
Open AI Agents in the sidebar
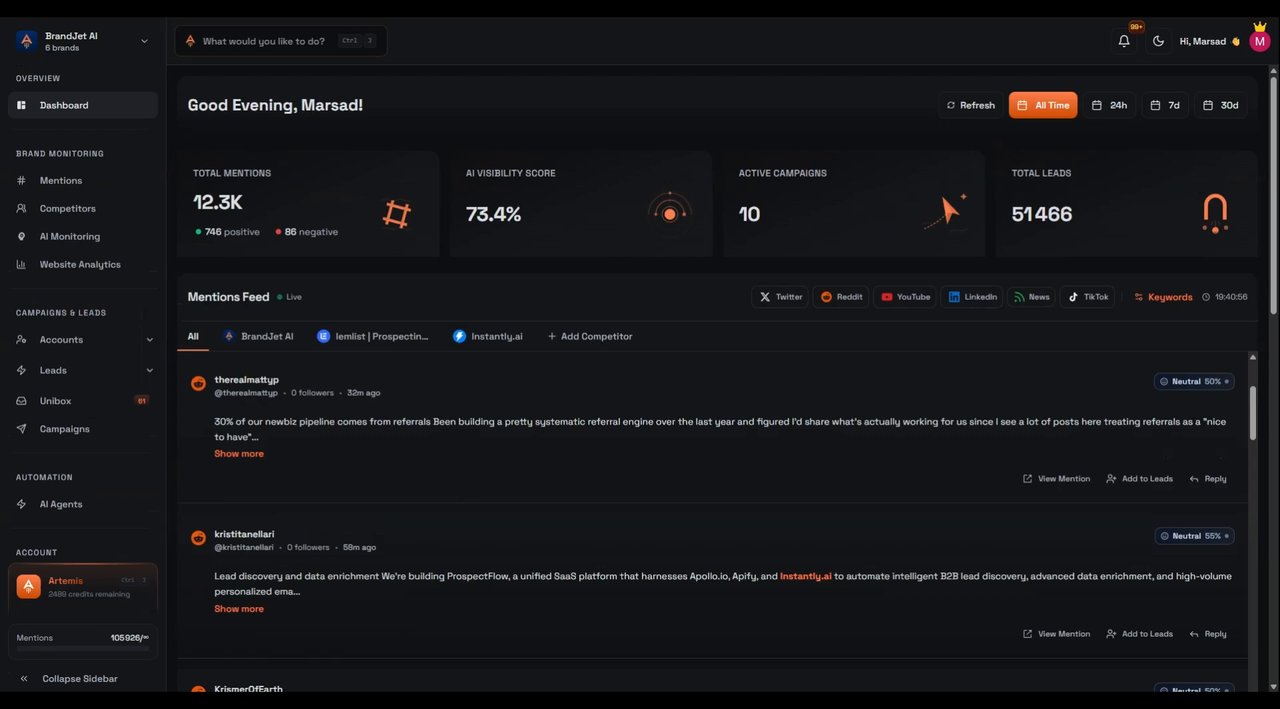[83, 504]
